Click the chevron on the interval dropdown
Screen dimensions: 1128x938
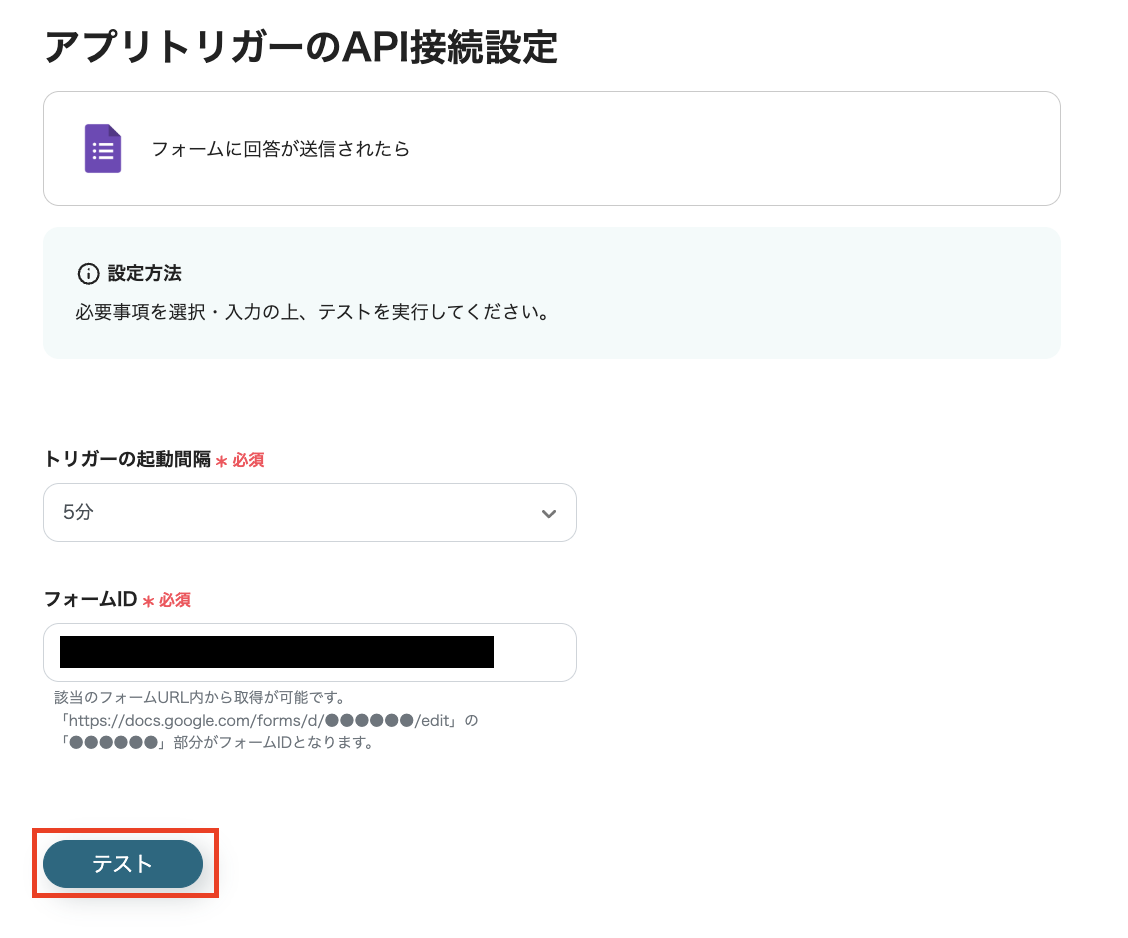click(x=548, y=512)
